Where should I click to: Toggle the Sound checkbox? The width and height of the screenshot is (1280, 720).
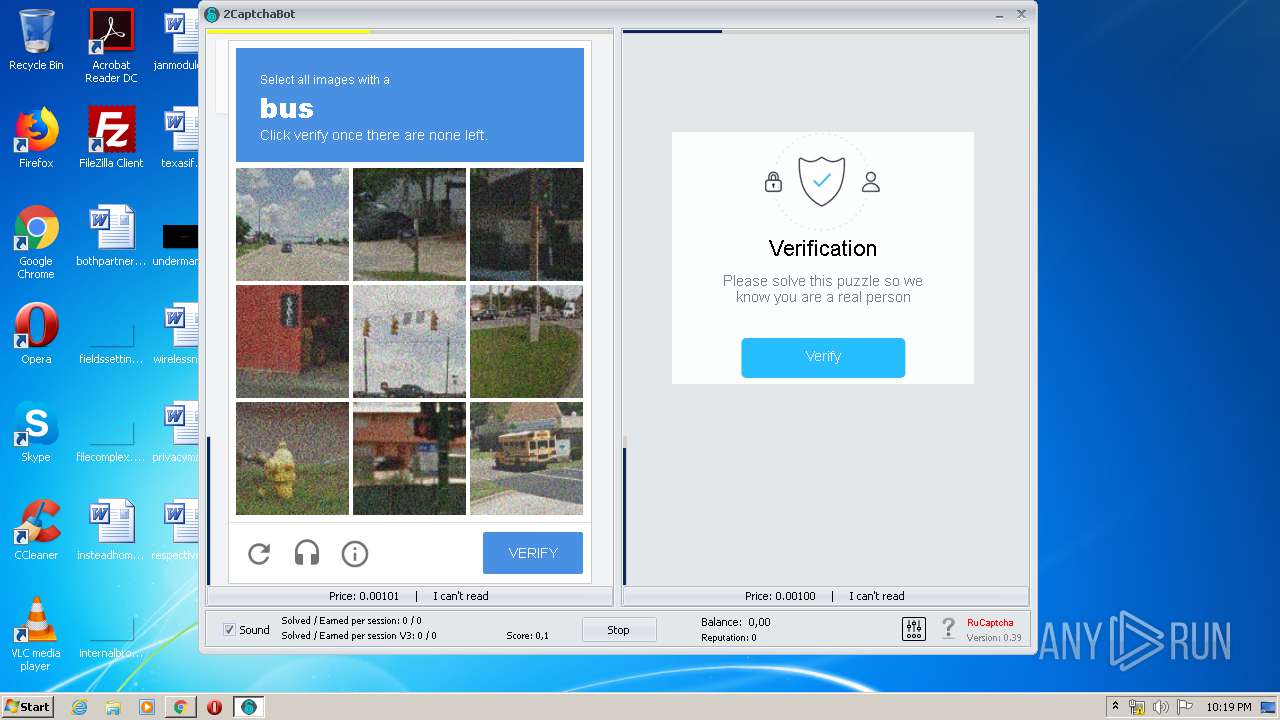tap(229, 630)
